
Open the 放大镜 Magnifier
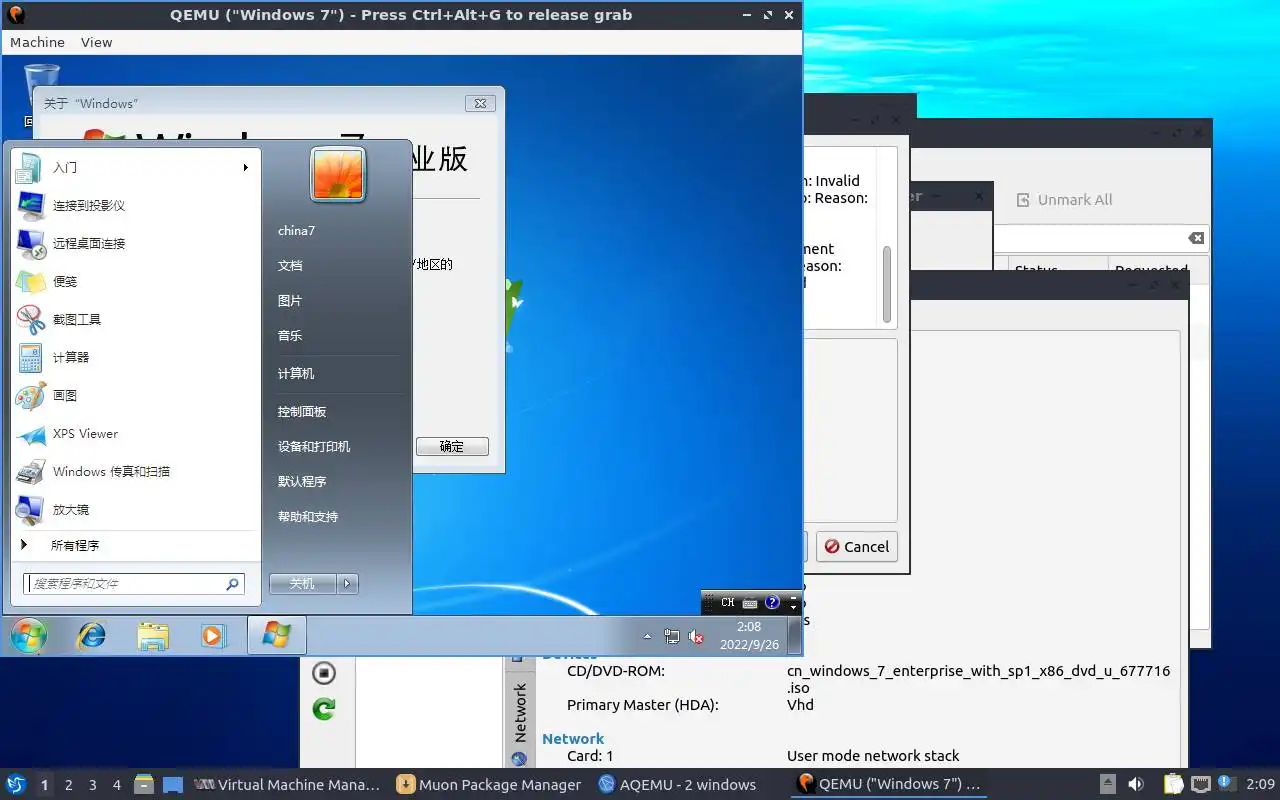point(134,509)
